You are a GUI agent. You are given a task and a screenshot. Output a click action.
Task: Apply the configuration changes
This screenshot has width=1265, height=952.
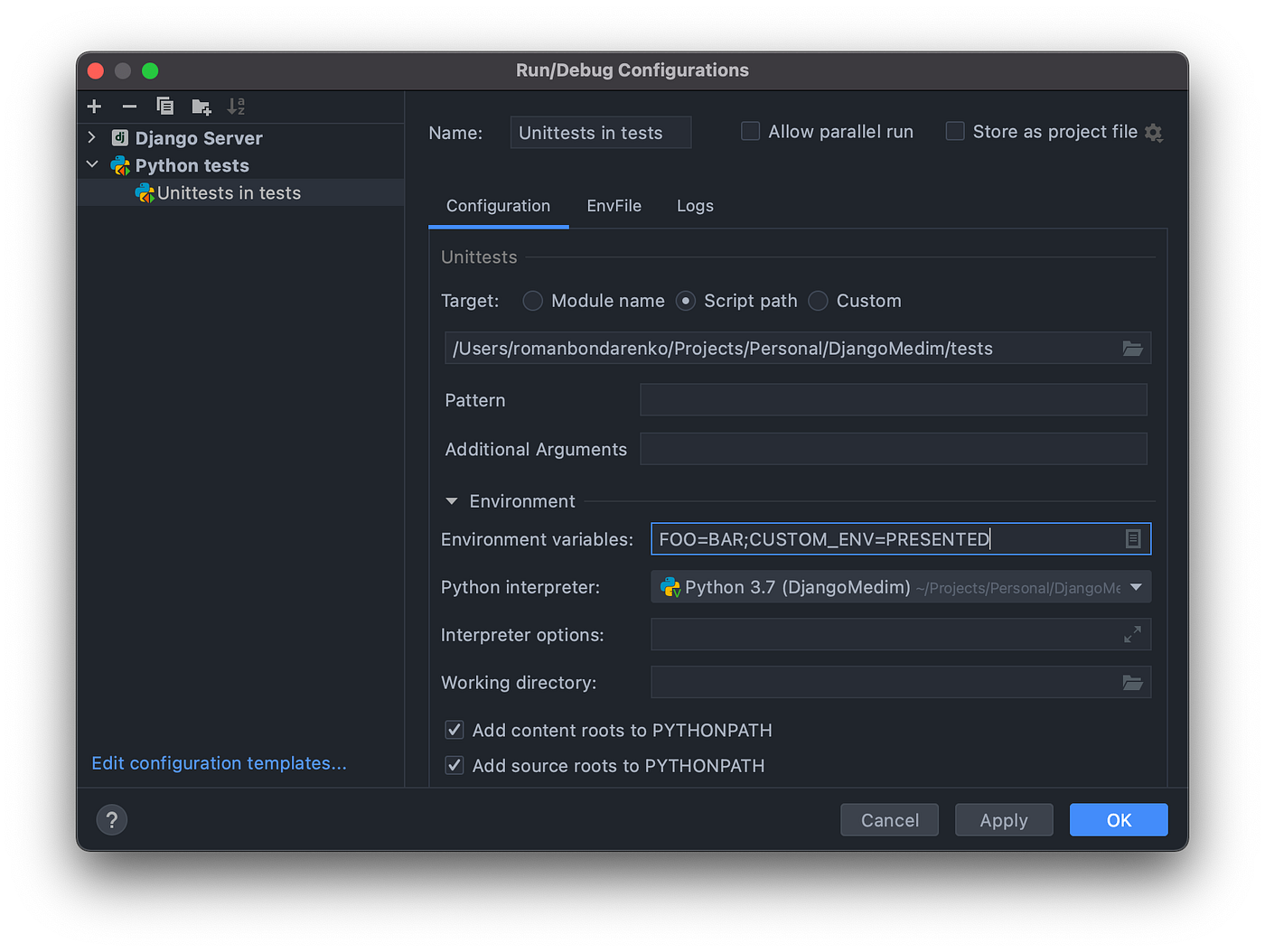pos(1003,819)
